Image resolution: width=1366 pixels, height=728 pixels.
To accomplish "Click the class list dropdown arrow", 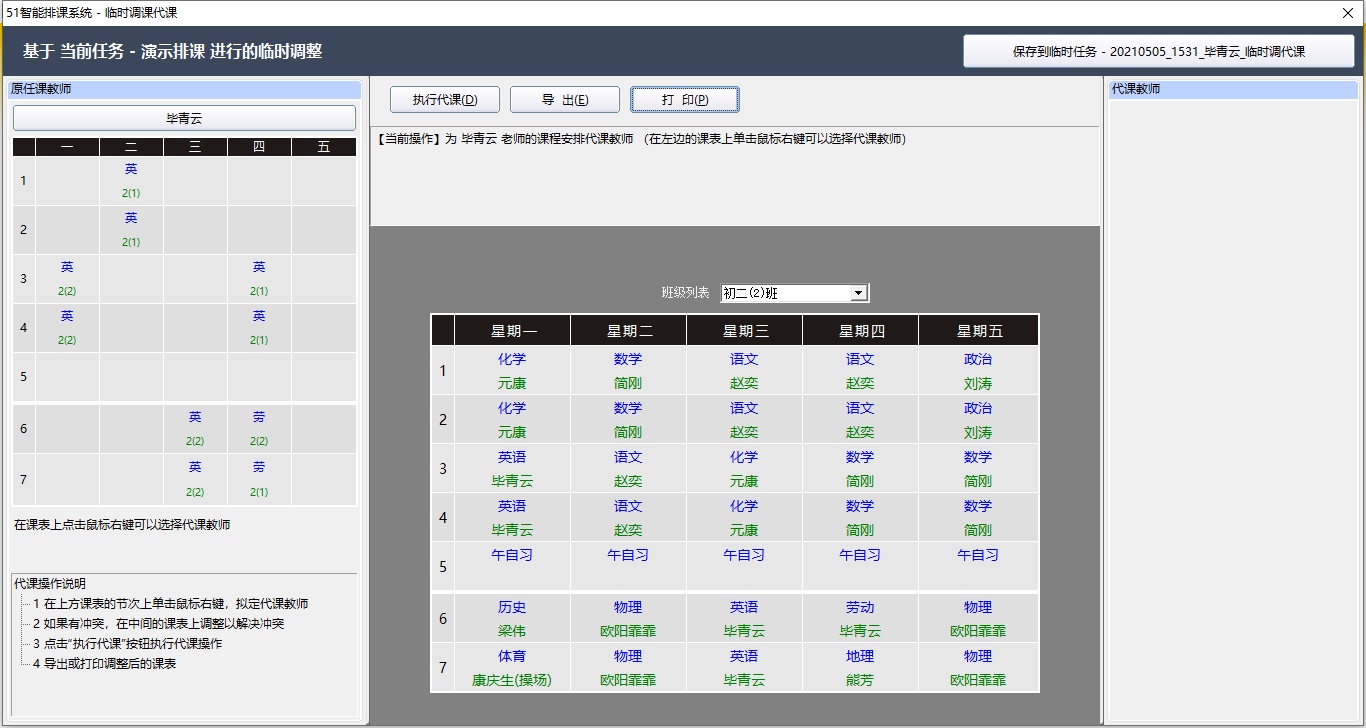I will pos(859,292).
